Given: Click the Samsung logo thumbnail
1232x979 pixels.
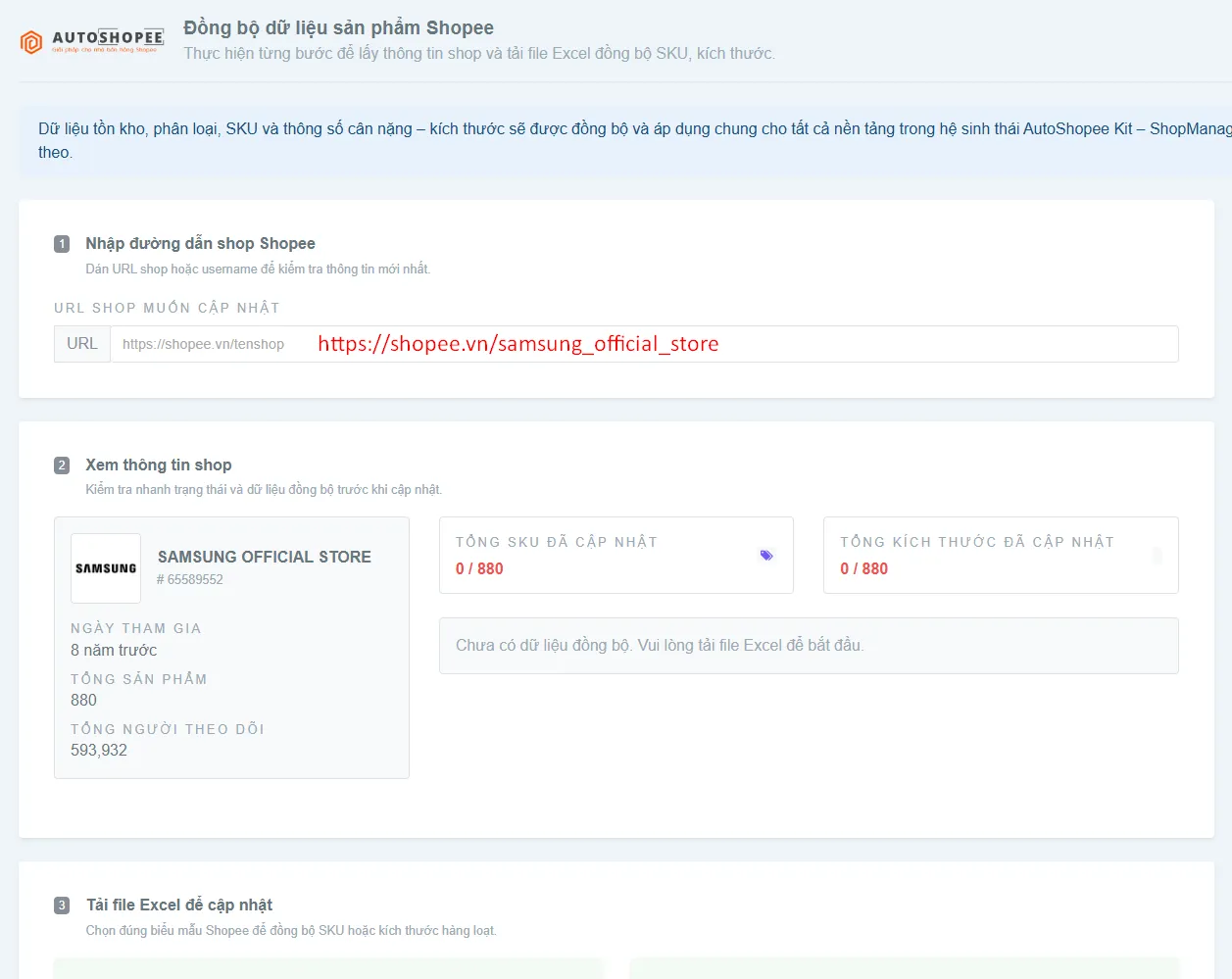Looking at the screenshot, I should [106, 568].
